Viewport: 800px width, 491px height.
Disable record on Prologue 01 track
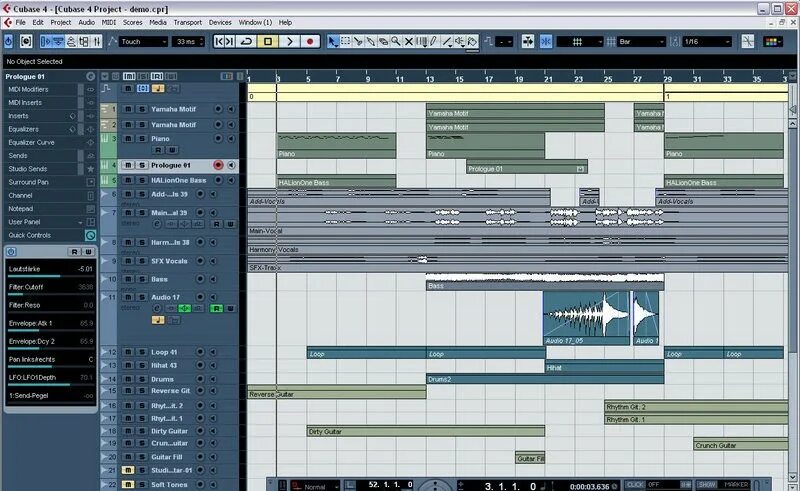[x=218, y=165]
